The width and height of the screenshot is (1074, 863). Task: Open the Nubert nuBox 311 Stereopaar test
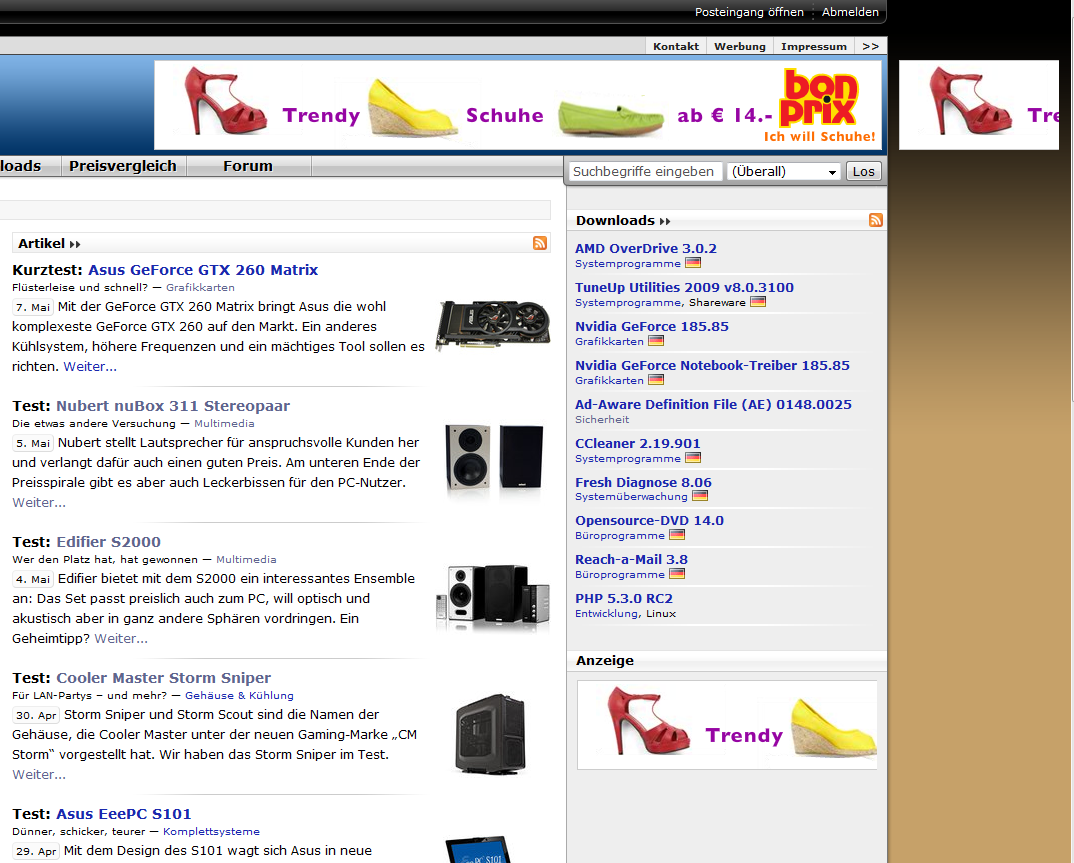click(173, 405)
